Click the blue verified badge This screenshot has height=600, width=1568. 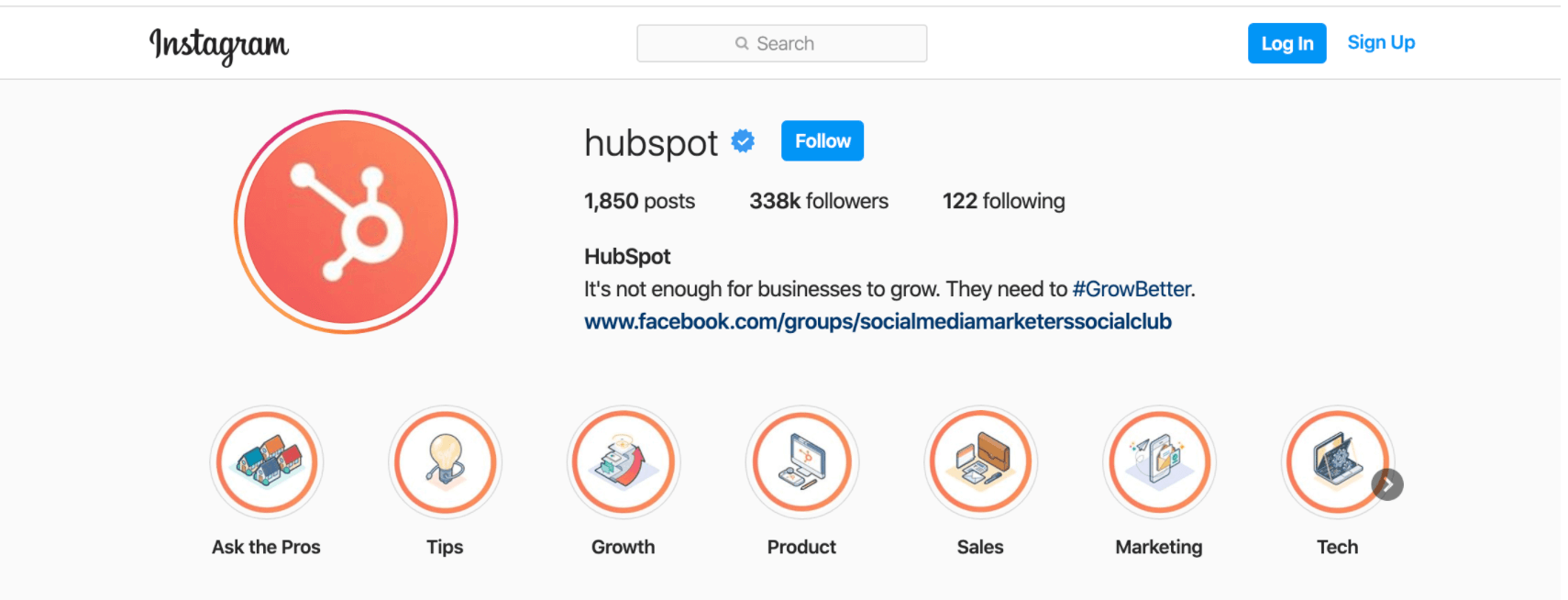[743, 141]
